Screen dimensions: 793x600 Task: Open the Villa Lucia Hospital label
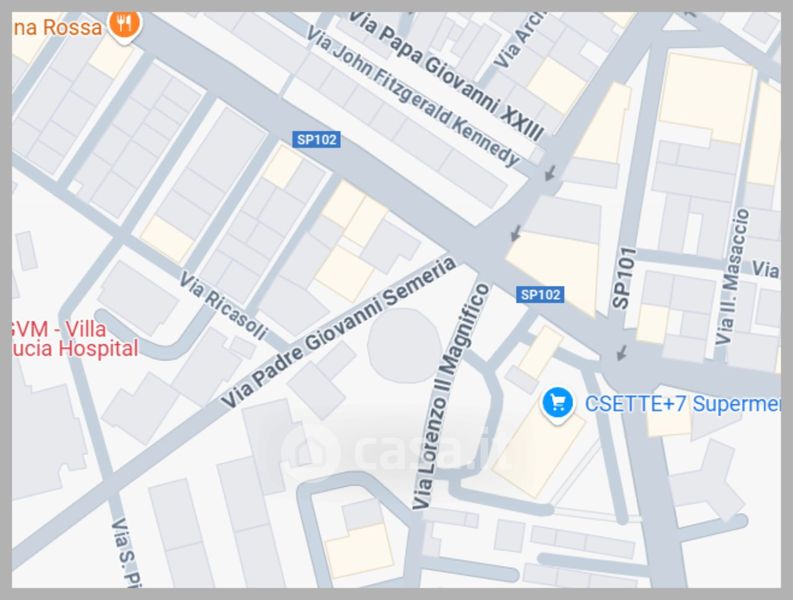pyautogui.click(x=74, y=339)
